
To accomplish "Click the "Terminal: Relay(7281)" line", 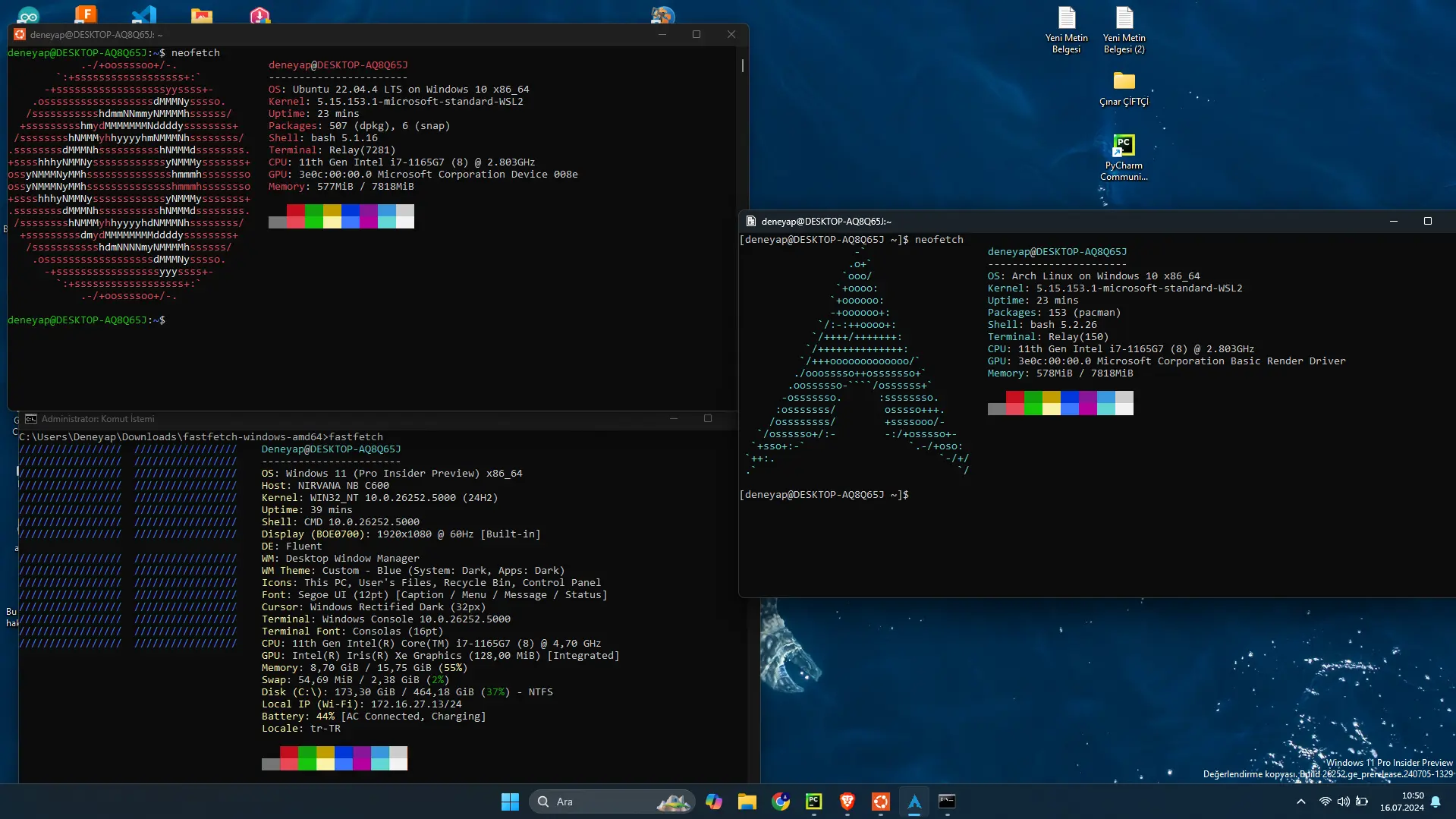I will click(332, 150).
